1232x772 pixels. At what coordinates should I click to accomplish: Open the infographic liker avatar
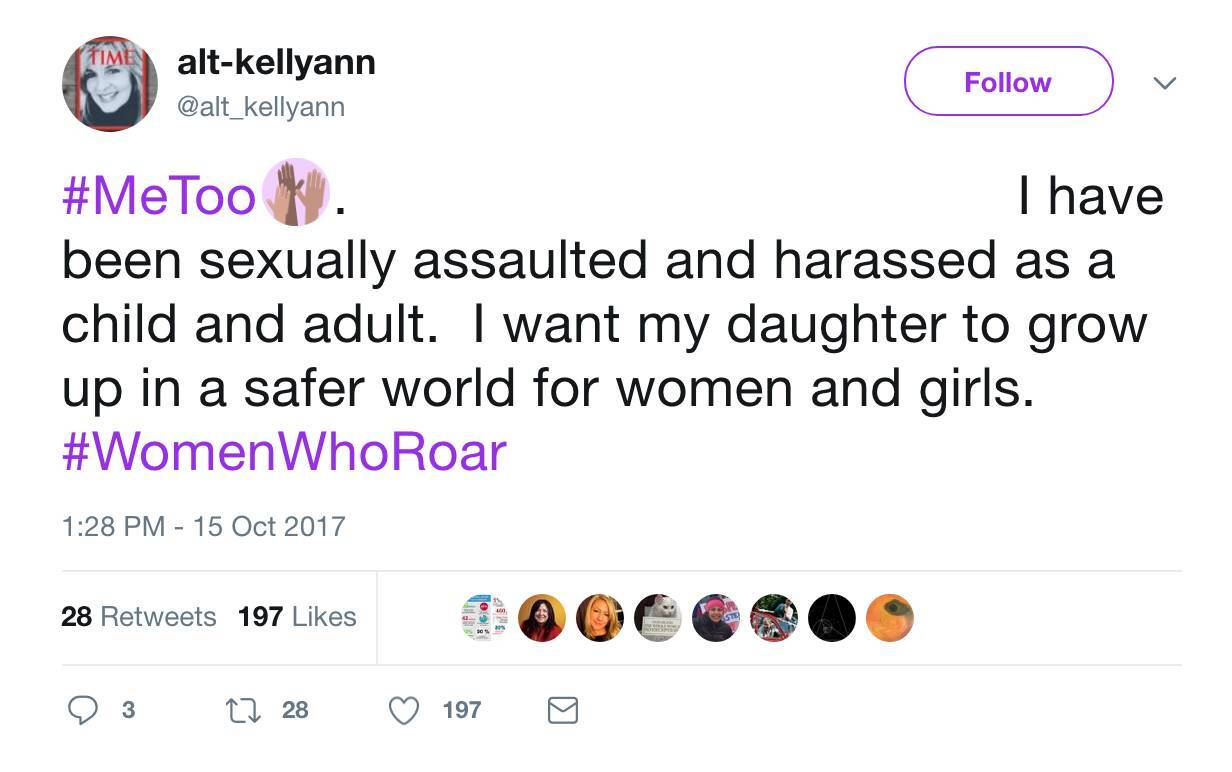pyautogui.click(x=484, y=617)
